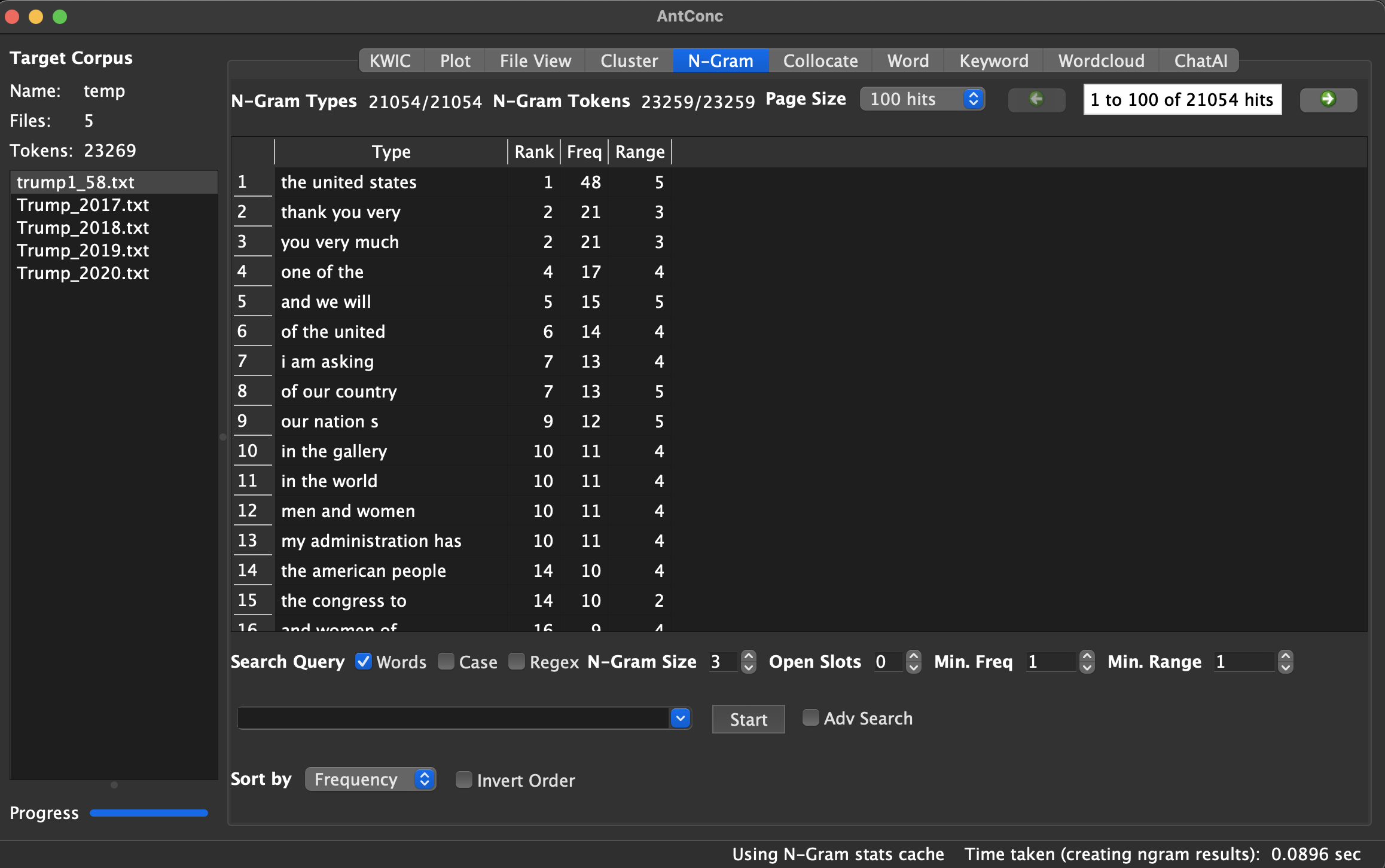1385x868 pixels.
Task: Uncheck the Words checkbox
Action: [363, 661]
